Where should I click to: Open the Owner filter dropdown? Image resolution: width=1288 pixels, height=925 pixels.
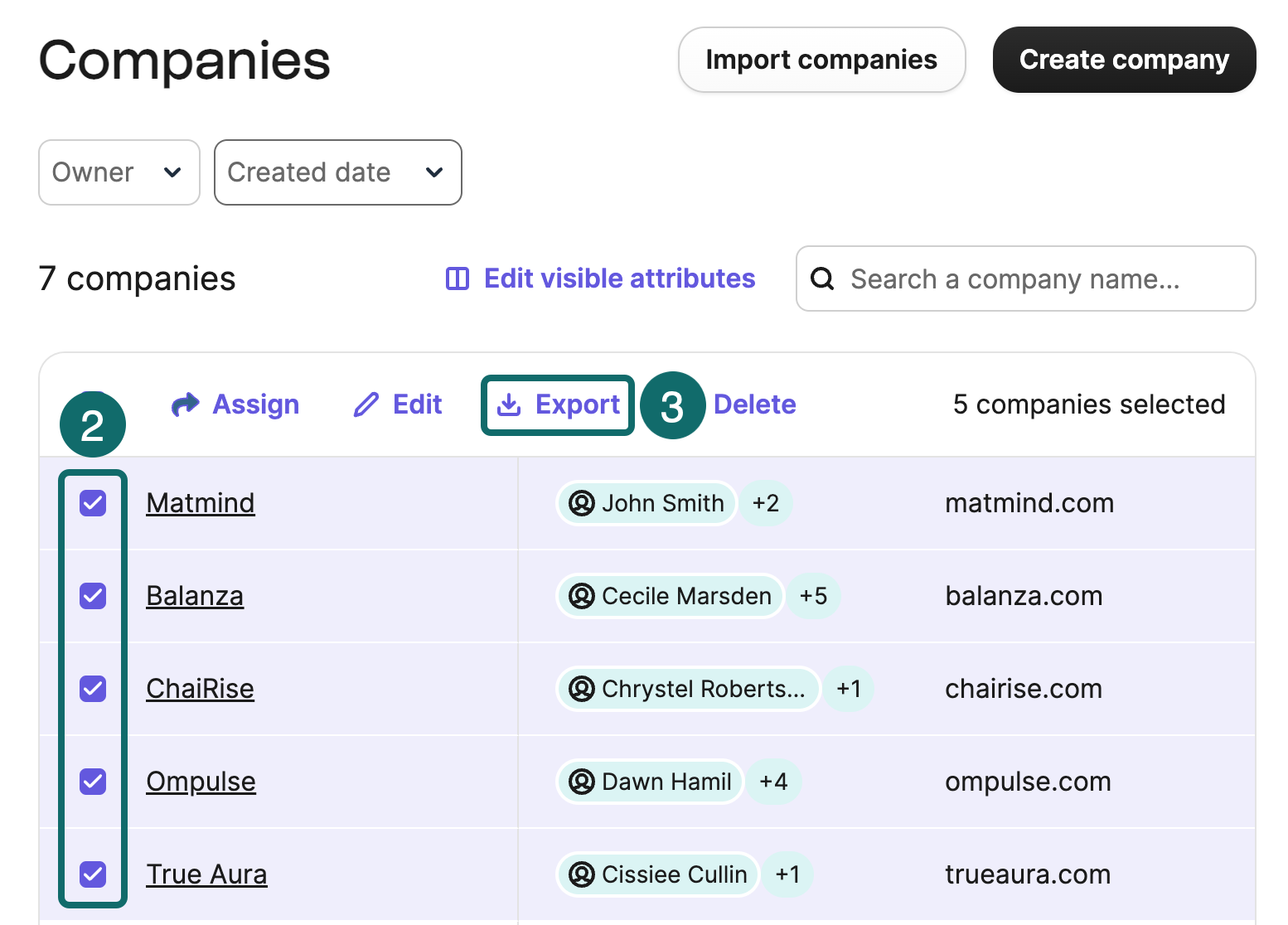119,172
